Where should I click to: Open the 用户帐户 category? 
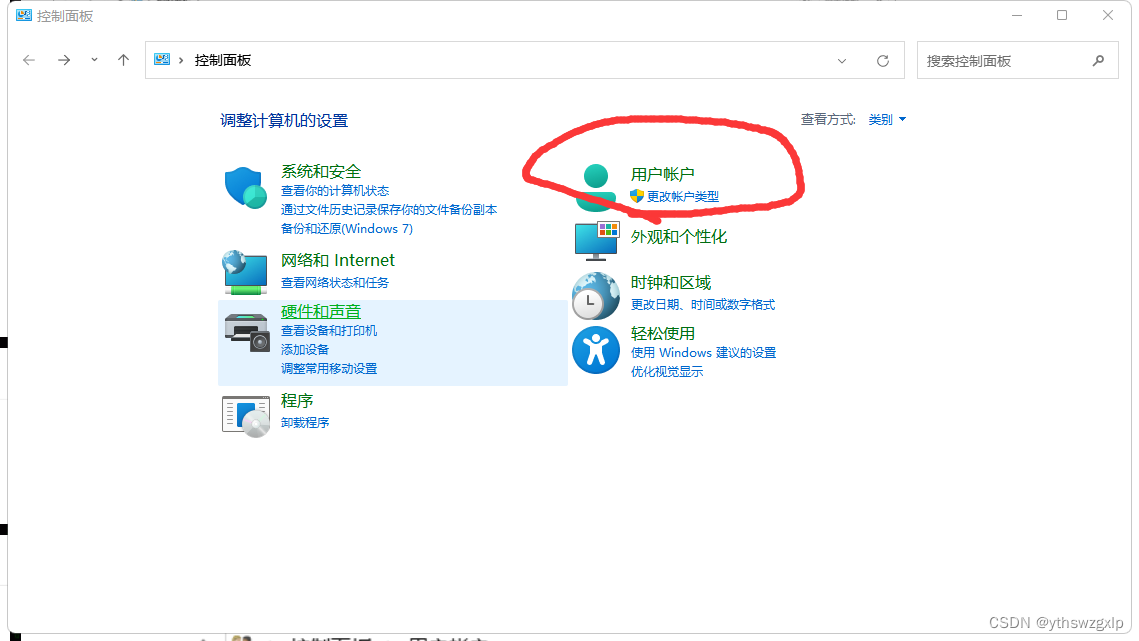click(x=662, y=174)
